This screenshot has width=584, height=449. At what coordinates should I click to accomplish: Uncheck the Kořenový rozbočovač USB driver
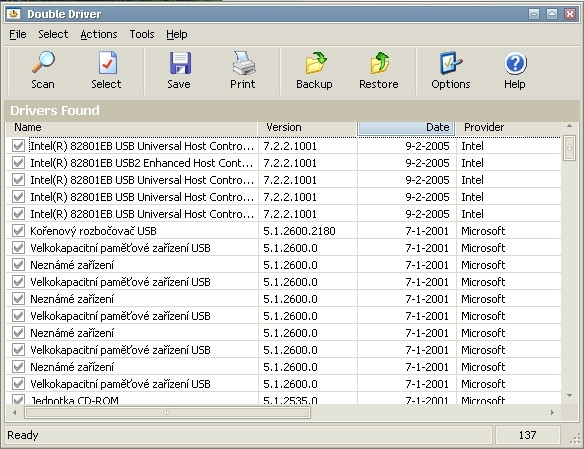click(18, 231)
